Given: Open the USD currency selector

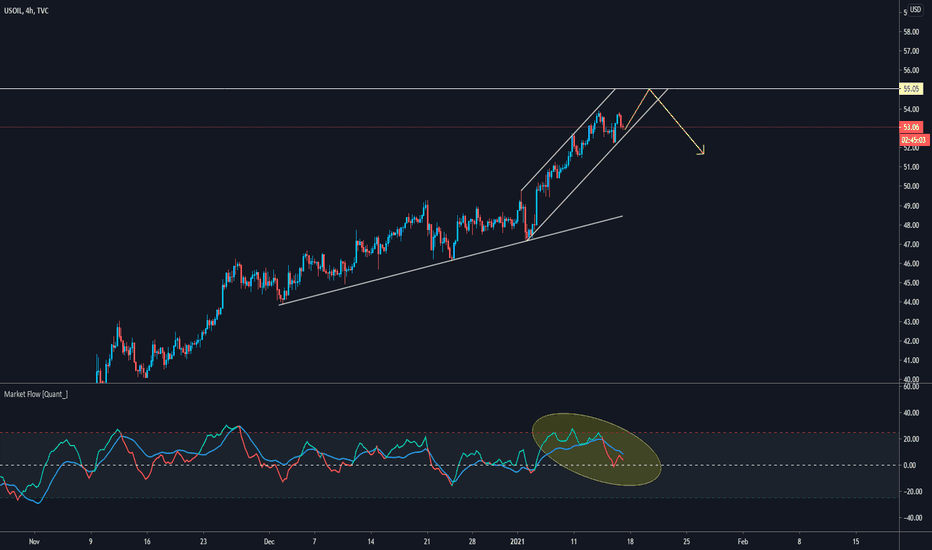Looking at the screenshot, I should 915,10.
